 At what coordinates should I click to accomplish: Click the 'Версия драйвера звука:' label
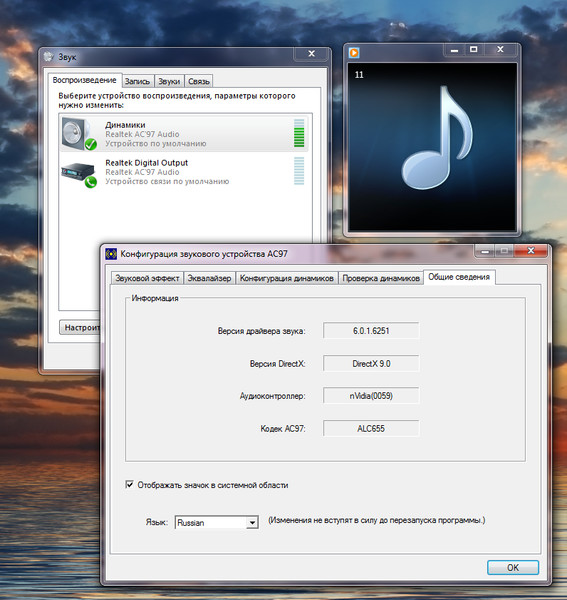click(261, 331)
